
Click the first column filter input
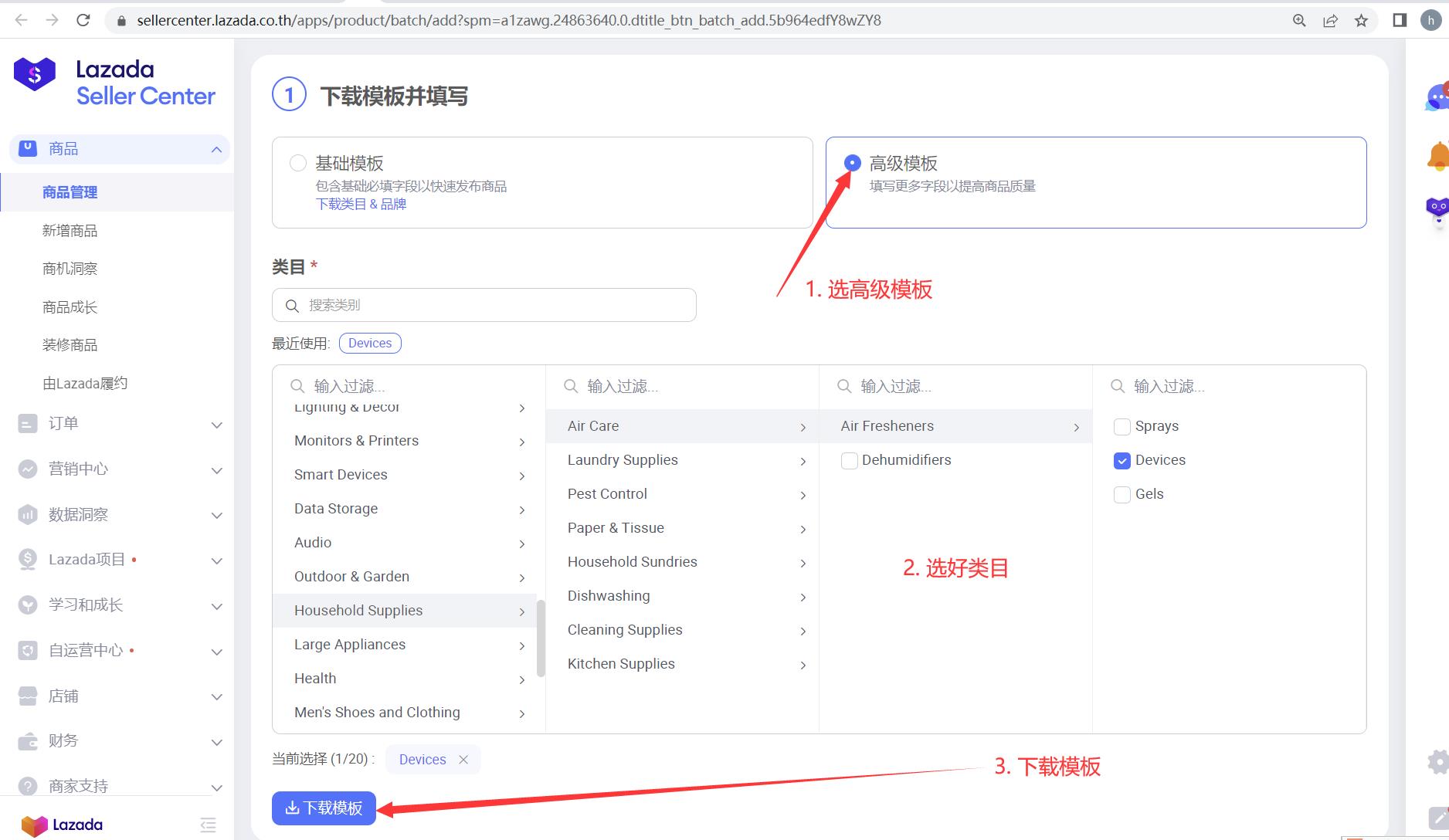pos(409,386)
